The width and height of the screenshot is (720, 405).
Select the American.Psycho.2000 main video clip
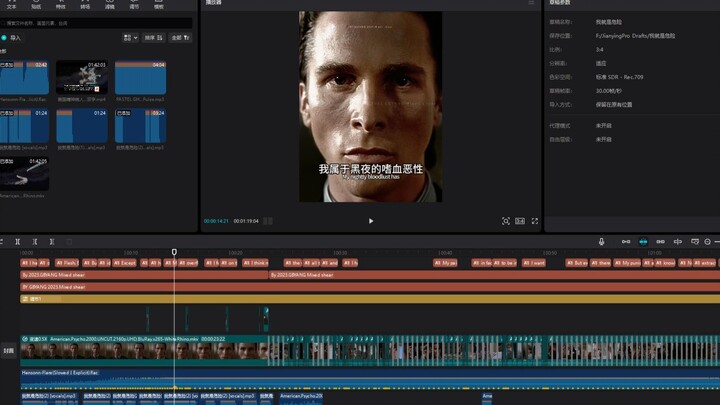pos(144,351)
